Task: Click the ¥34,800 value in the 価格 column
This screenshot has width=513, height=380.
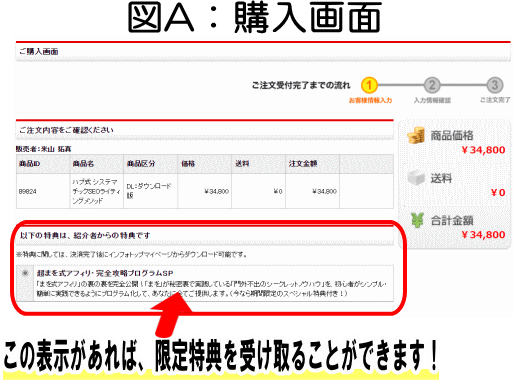Action: click(x=216, y=191)
